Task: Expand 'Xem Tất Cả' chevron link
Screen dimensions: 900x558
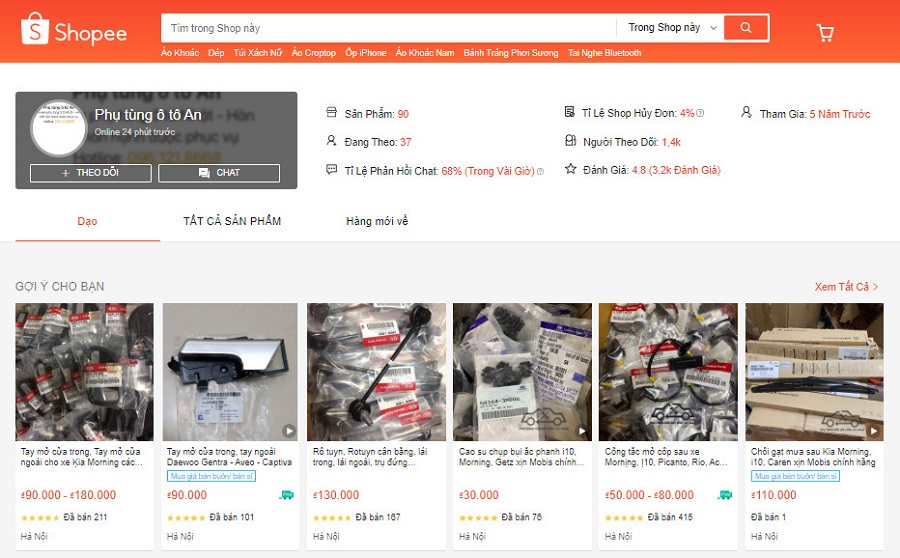Action: 846,286
